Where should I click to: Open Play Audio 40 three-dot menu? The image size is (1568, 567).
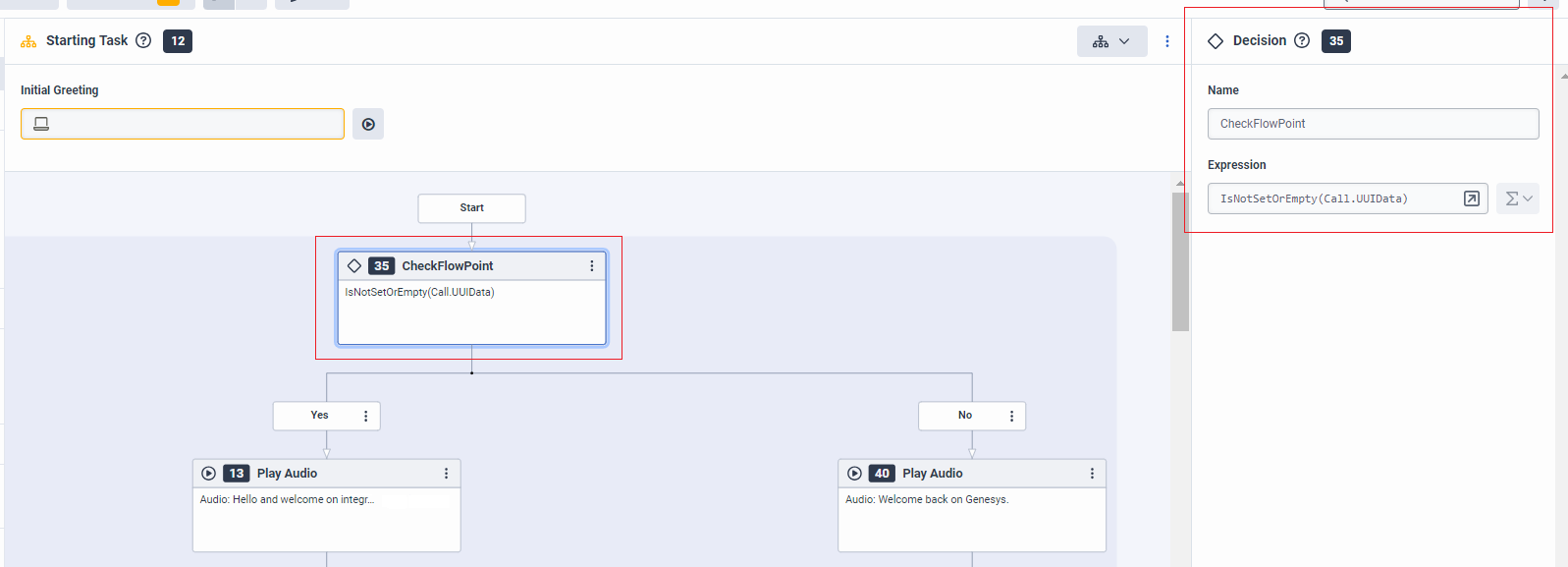1092,473
